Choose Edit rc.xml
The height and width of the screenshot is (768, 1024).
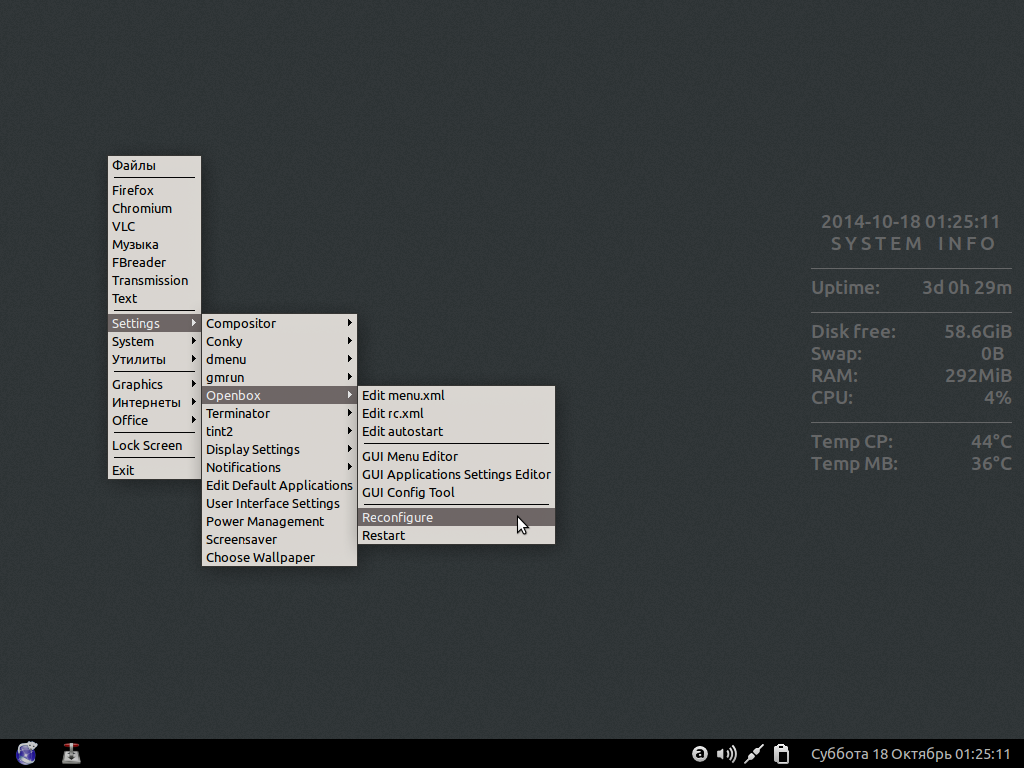click(x=456, y=413)
